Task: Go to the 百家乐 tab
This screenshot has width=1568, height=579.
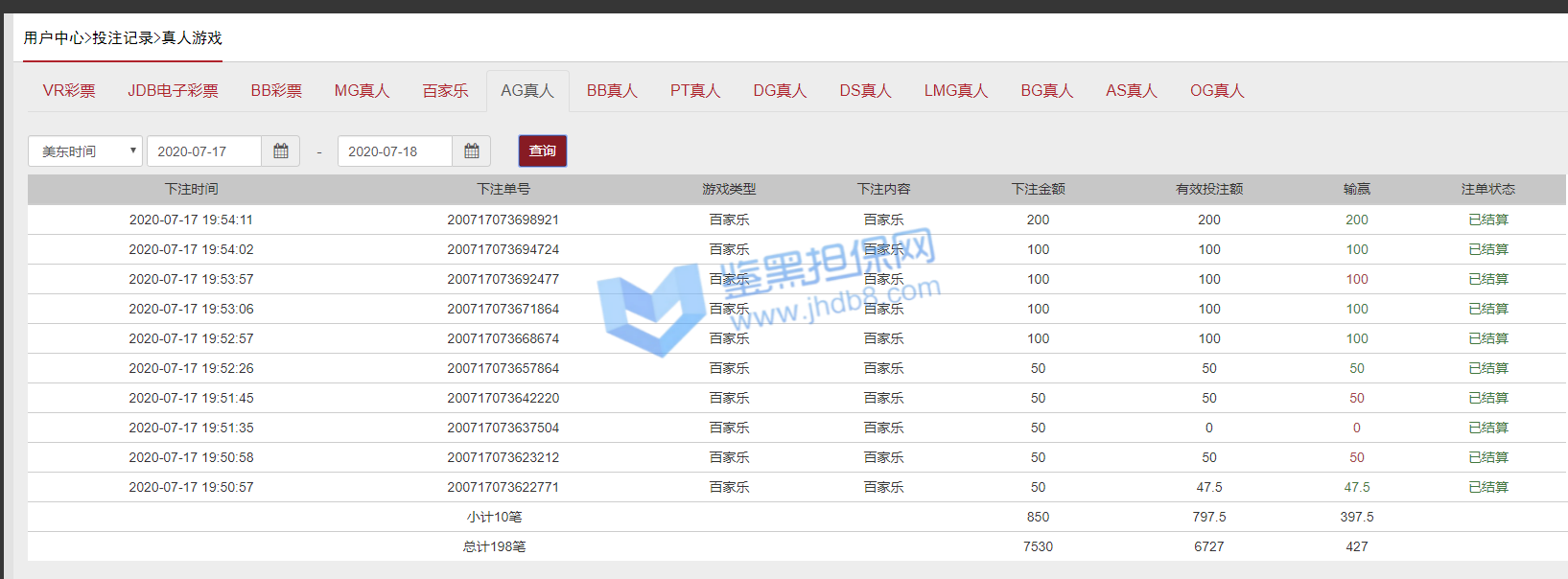Action: (x=445, y=91)
